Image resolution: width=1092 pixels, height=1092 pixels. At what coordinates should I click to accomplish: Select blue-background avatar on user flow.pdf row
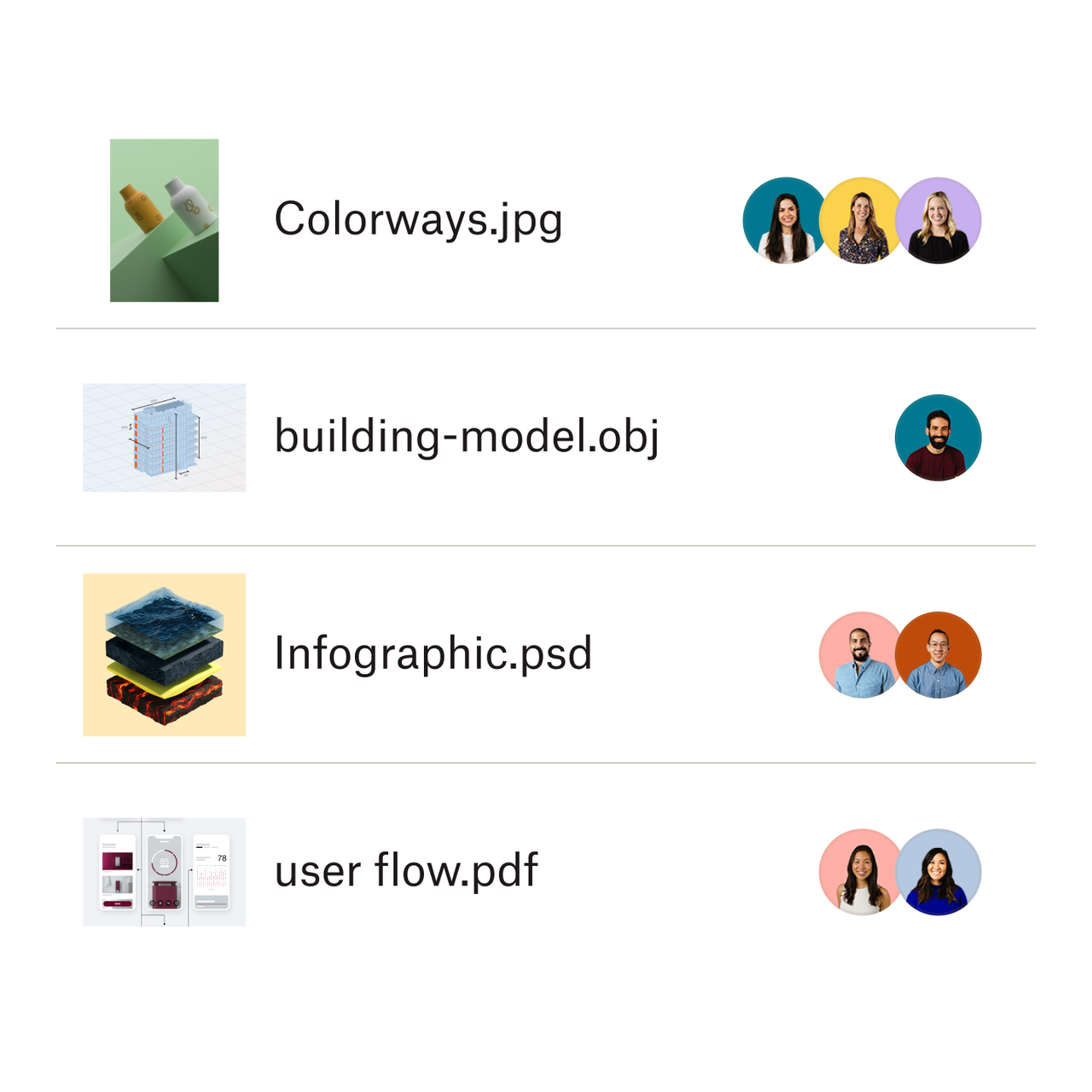point(939,872)
